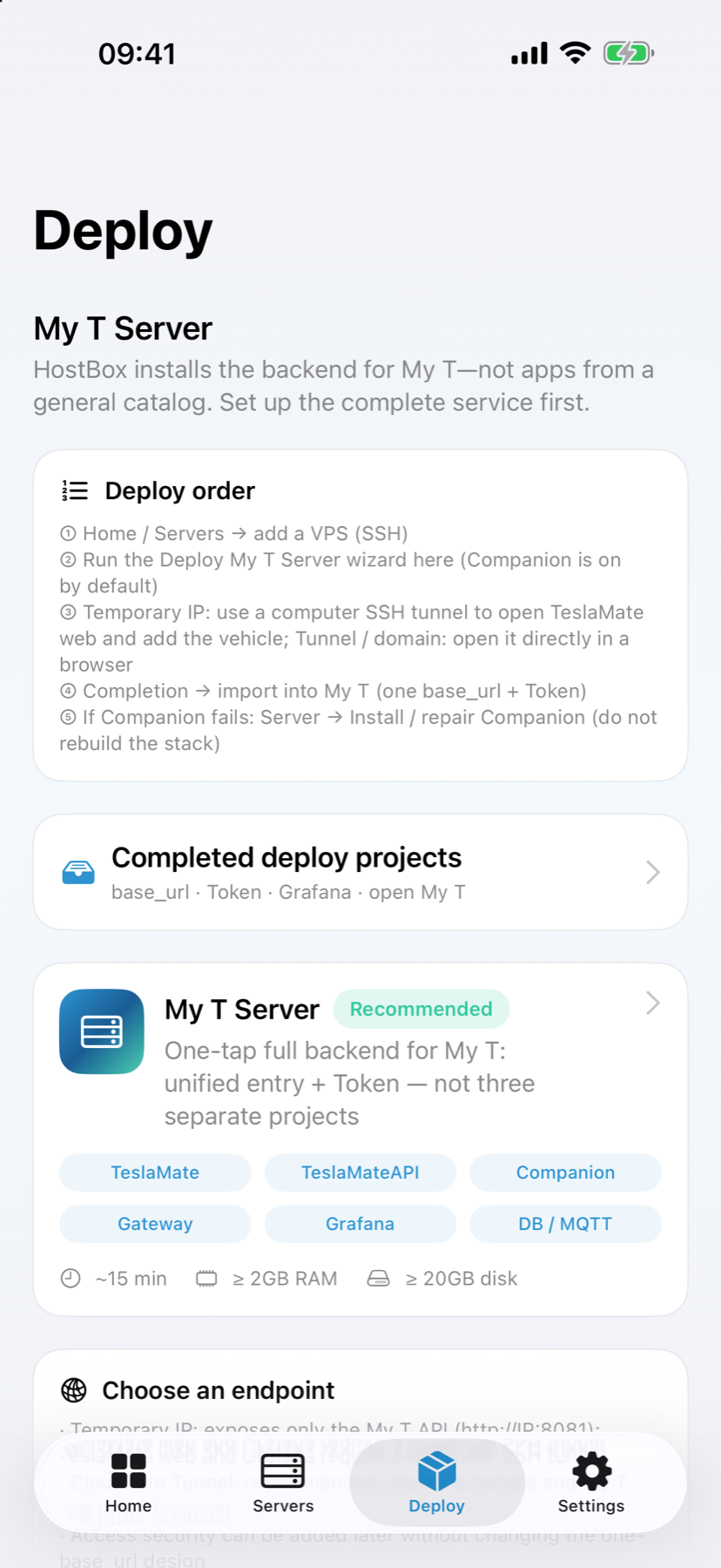Tap the Completed deploy projects title
721x1568 pixels.
point(286,858)
